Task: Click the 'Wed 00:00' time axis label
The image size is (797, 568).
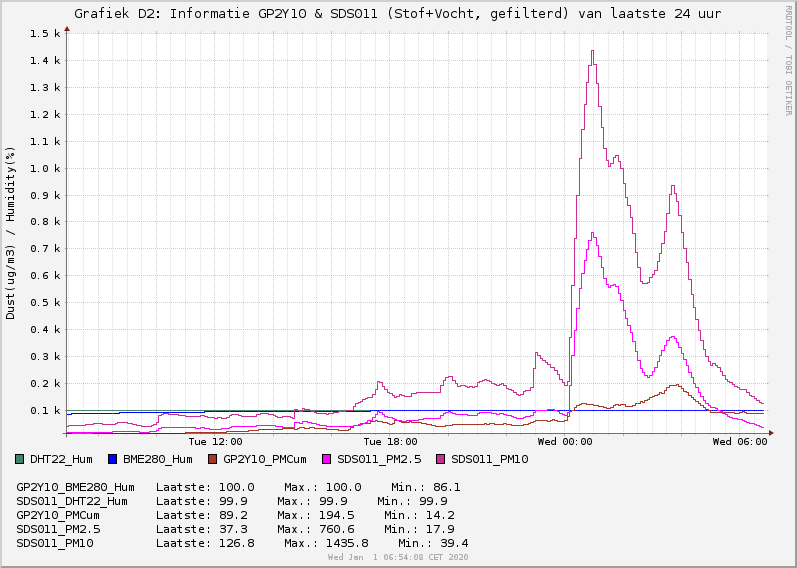Action: coord(565,441)
